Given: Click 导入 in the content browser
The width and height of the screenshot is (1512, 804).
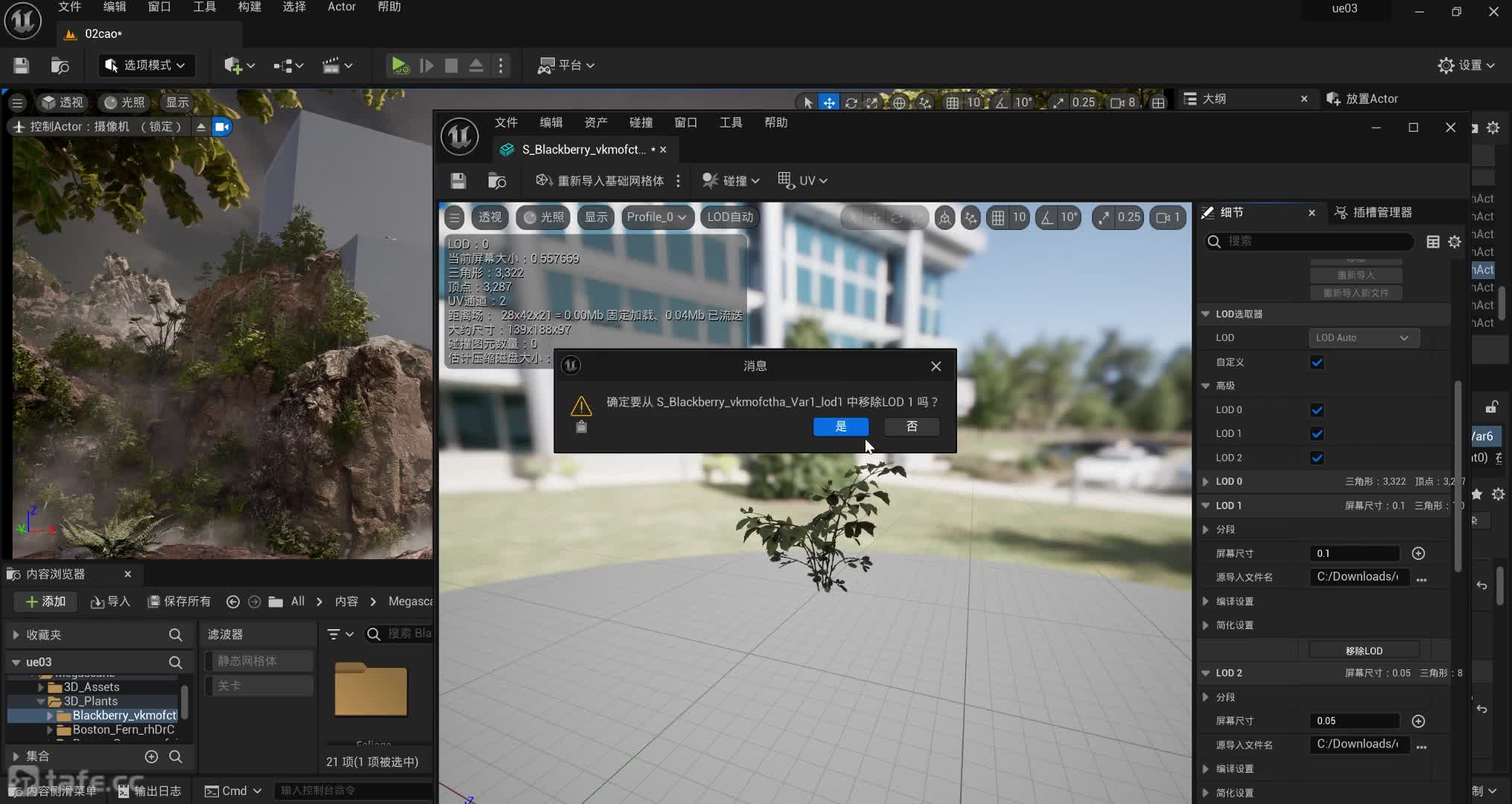Looking at the screenshot, I should click(110, 602).
